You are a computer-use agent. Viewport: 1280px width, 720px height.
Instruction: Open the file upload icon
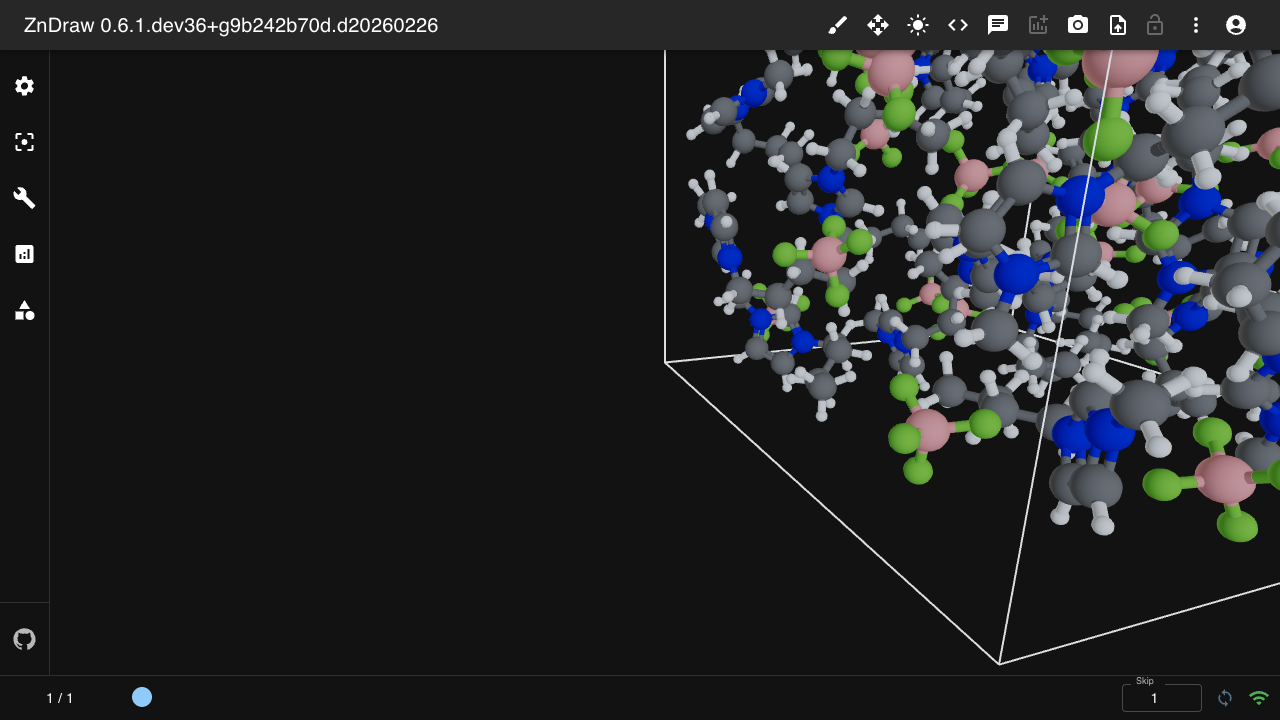pyautogui.click(x=1118, y=25)
